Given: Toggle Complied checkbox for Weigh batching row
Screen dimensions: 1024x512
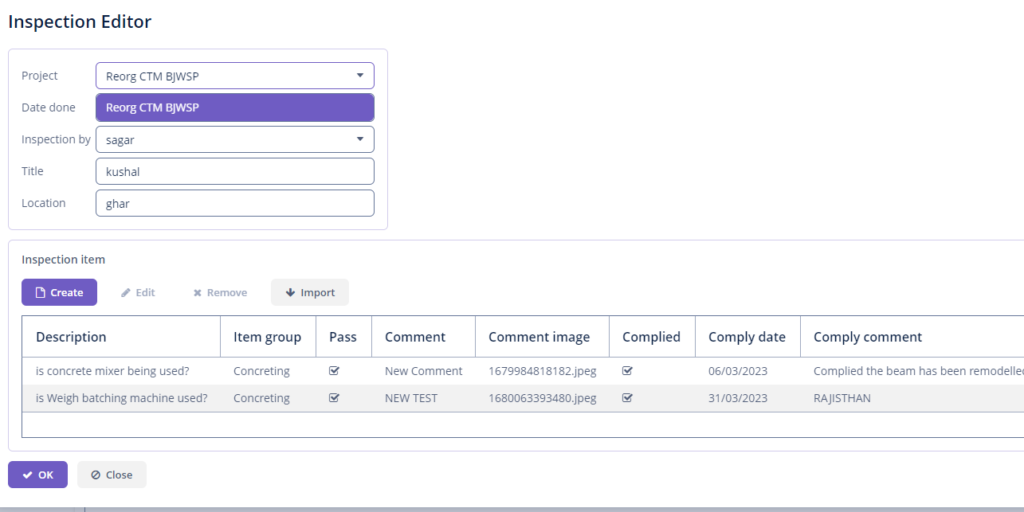Looking at the screenshot, I should pos(627,398).
